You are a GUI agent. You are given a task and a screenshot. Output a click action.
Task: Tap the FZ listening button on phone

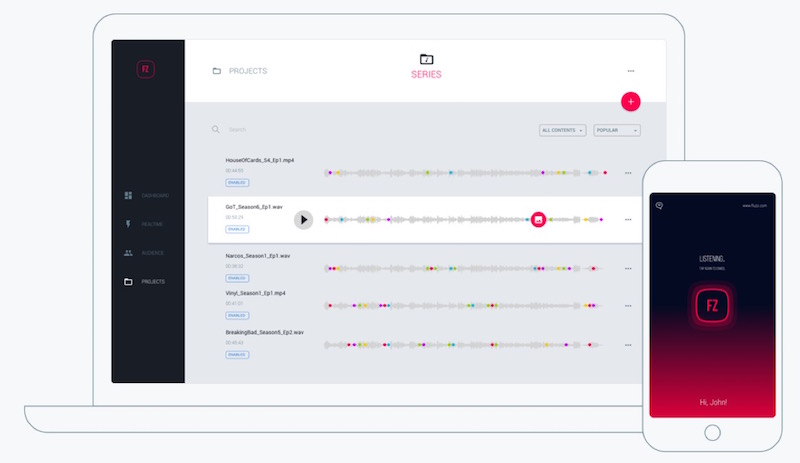coord(712,306)
